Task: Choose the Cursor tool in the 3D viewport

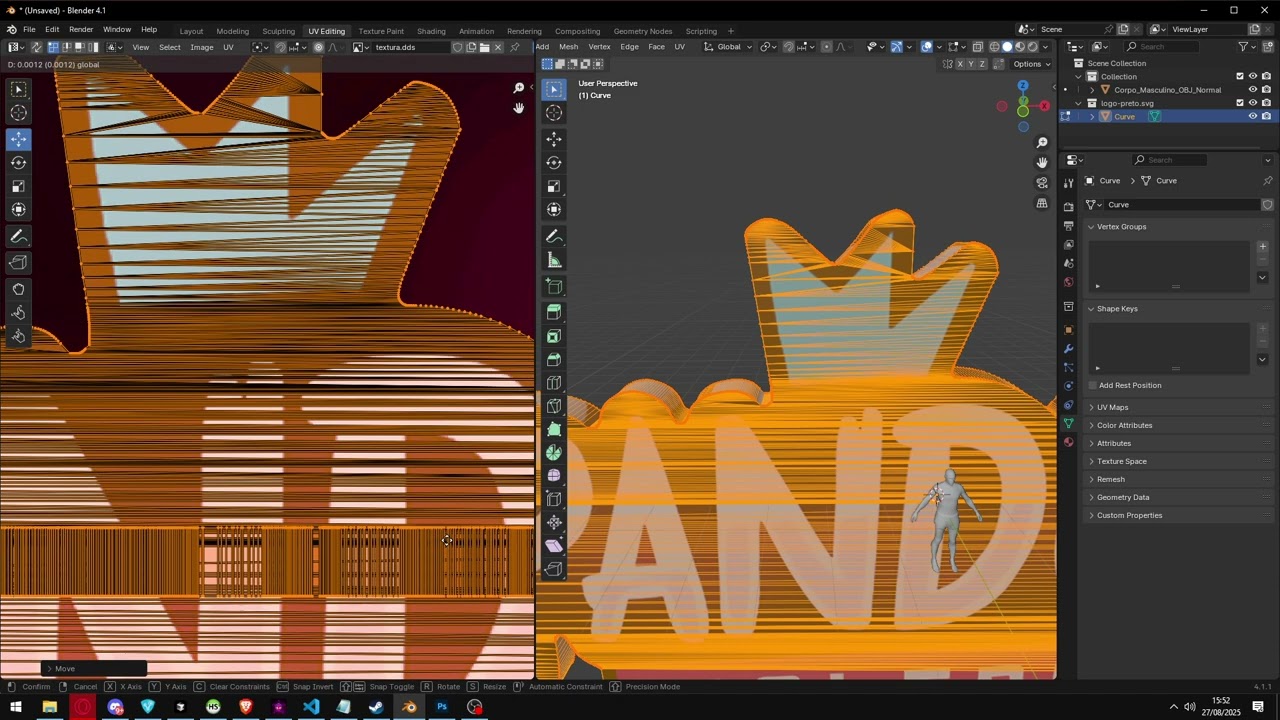Action: tap(554, 113)
